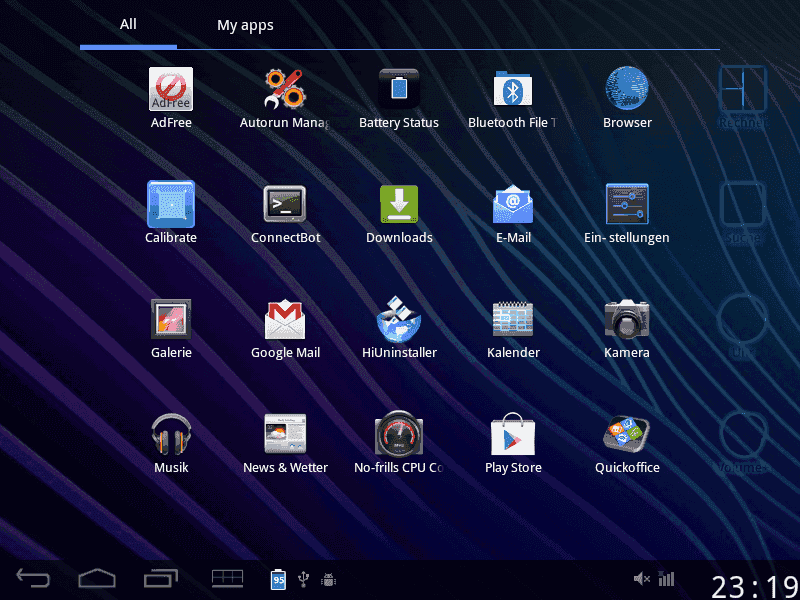800x600 pixels.
Task: Tap the muted sound status icon
Action: [x=641, y=579]
